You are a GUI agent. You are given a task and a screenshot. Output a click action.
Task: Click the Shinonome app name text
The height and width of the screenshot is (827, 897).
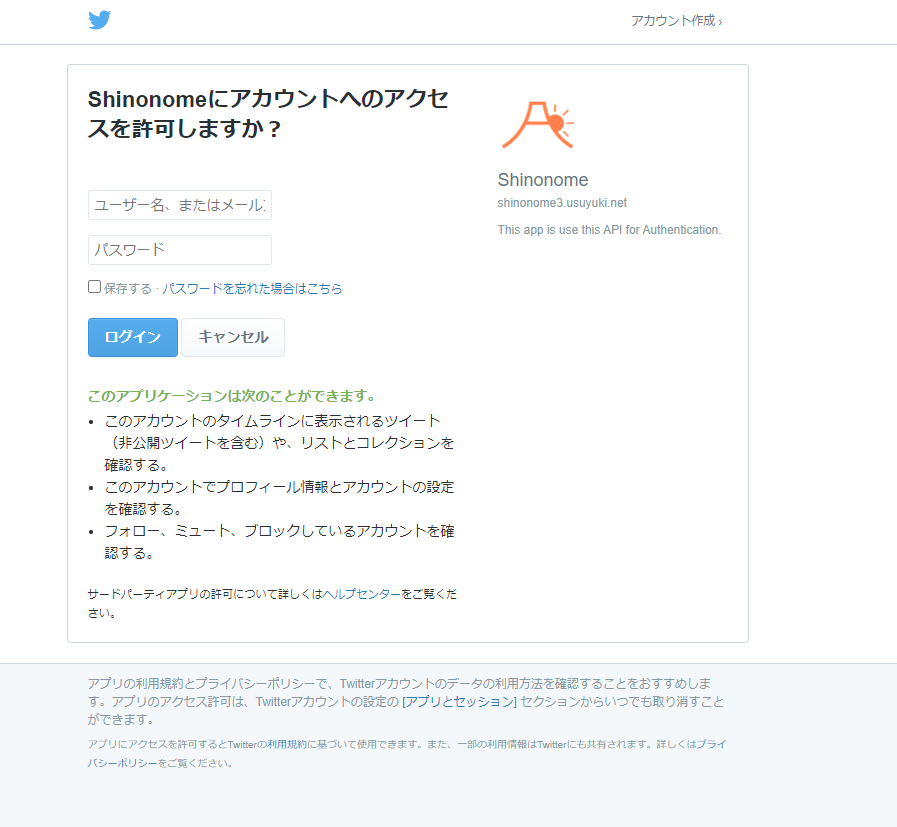tap(543, 180)
